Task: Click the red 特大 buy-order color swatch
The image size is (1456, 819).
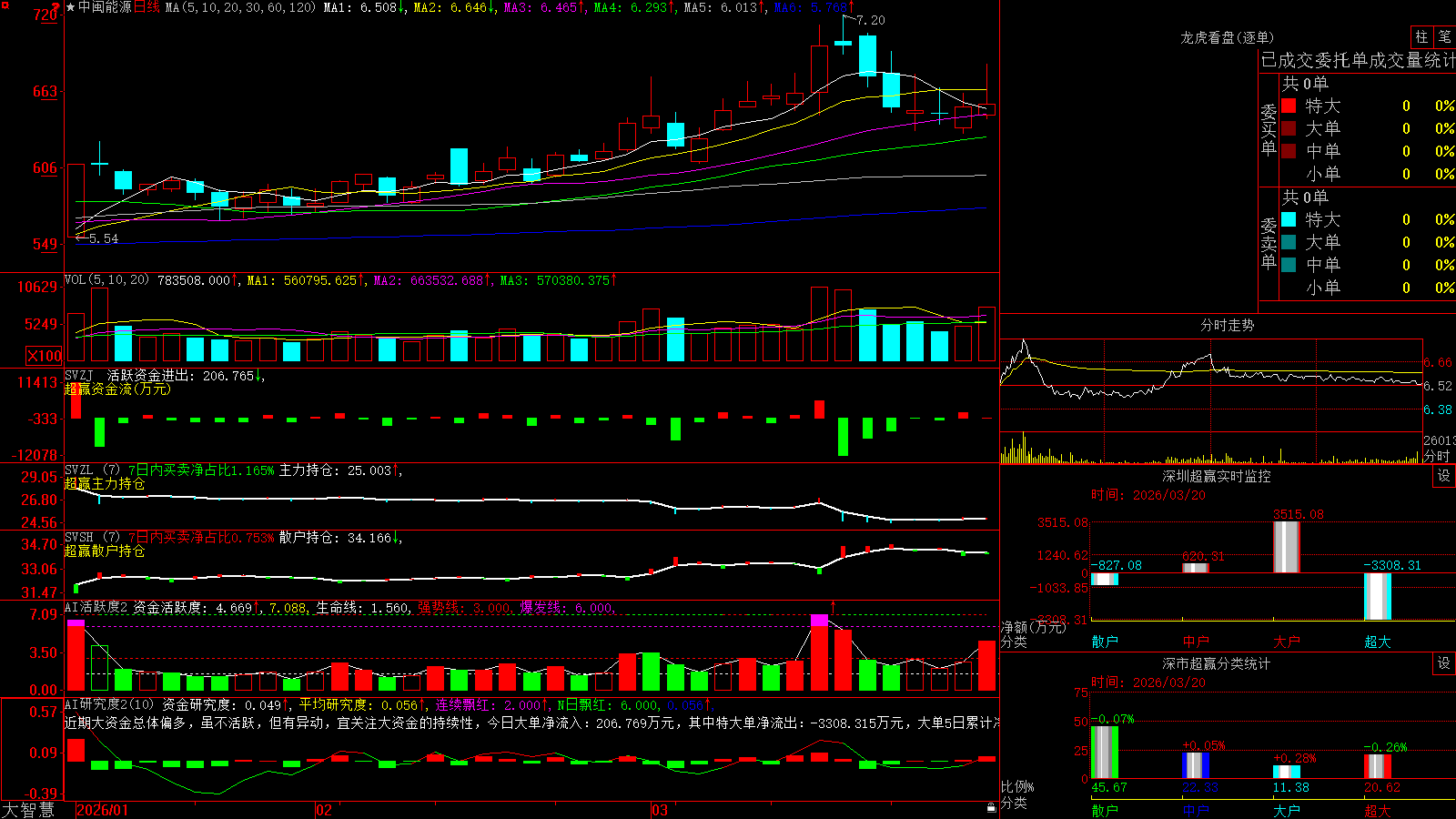Action: (x=1289, y=106)
